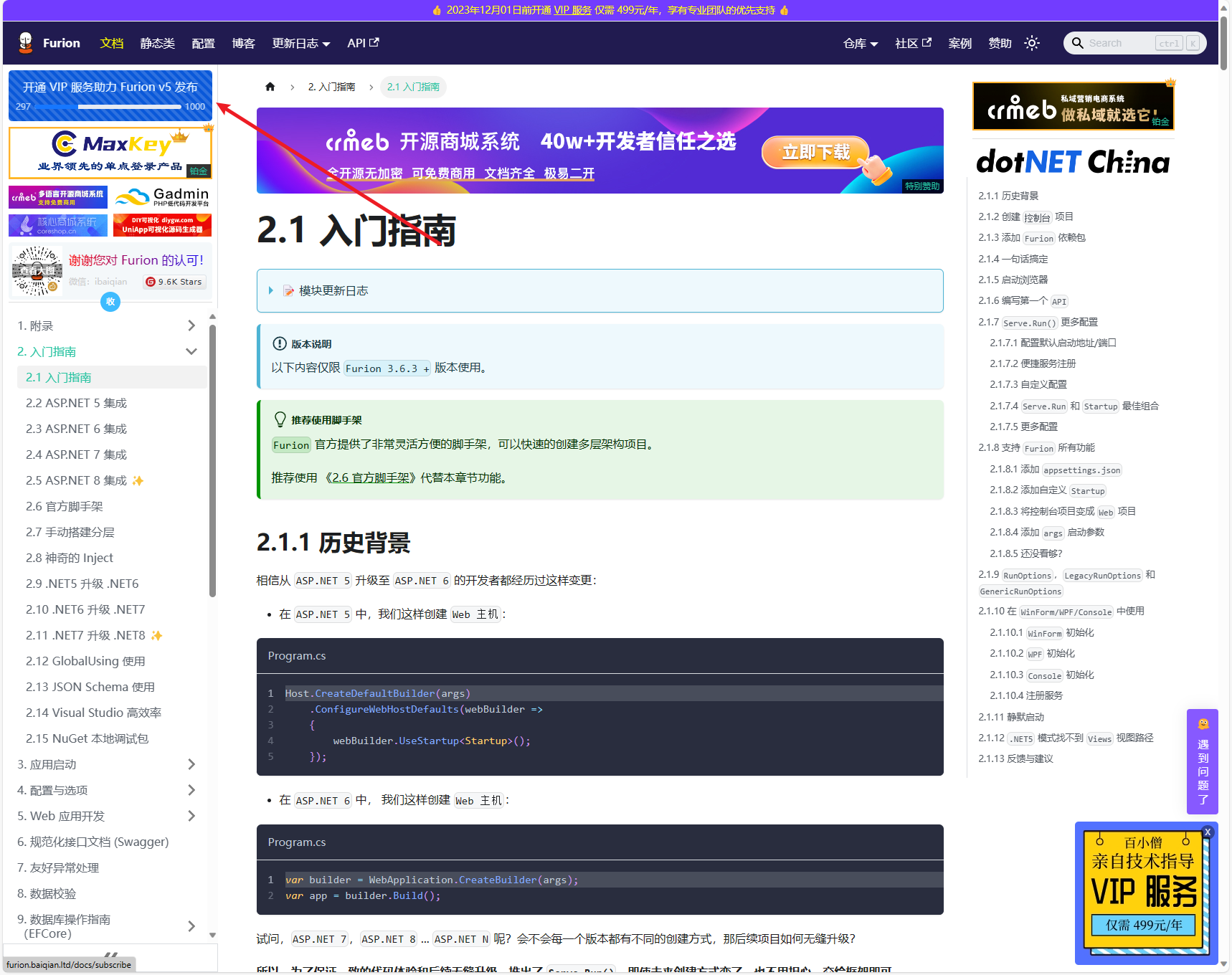
Task: Open the crmeb sidebar sponsor thumbnail
Action: tap(58, 197)
